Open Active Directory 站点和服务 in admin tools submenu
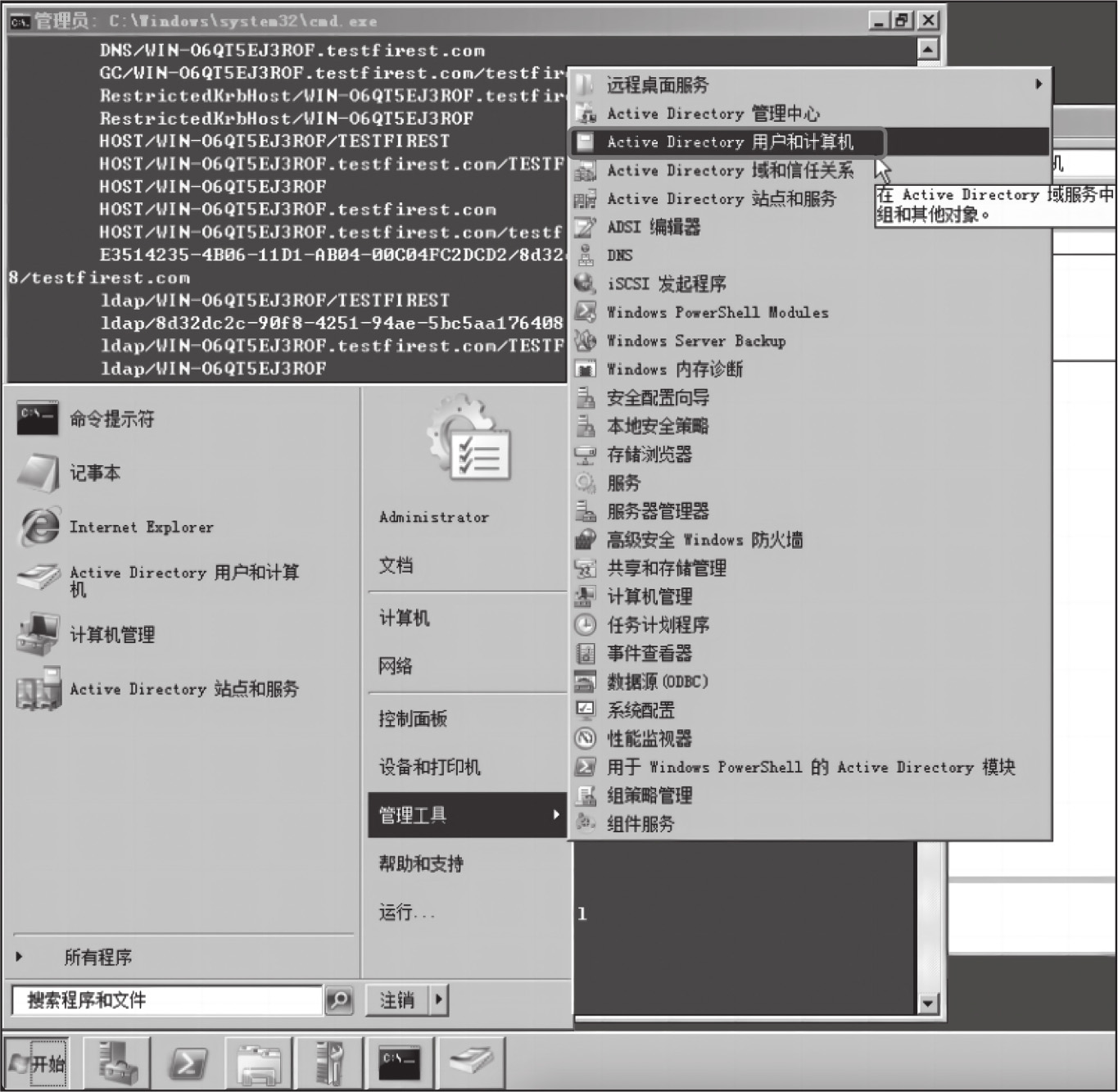The image size is (1118, 1092). [x=721, y=199]
